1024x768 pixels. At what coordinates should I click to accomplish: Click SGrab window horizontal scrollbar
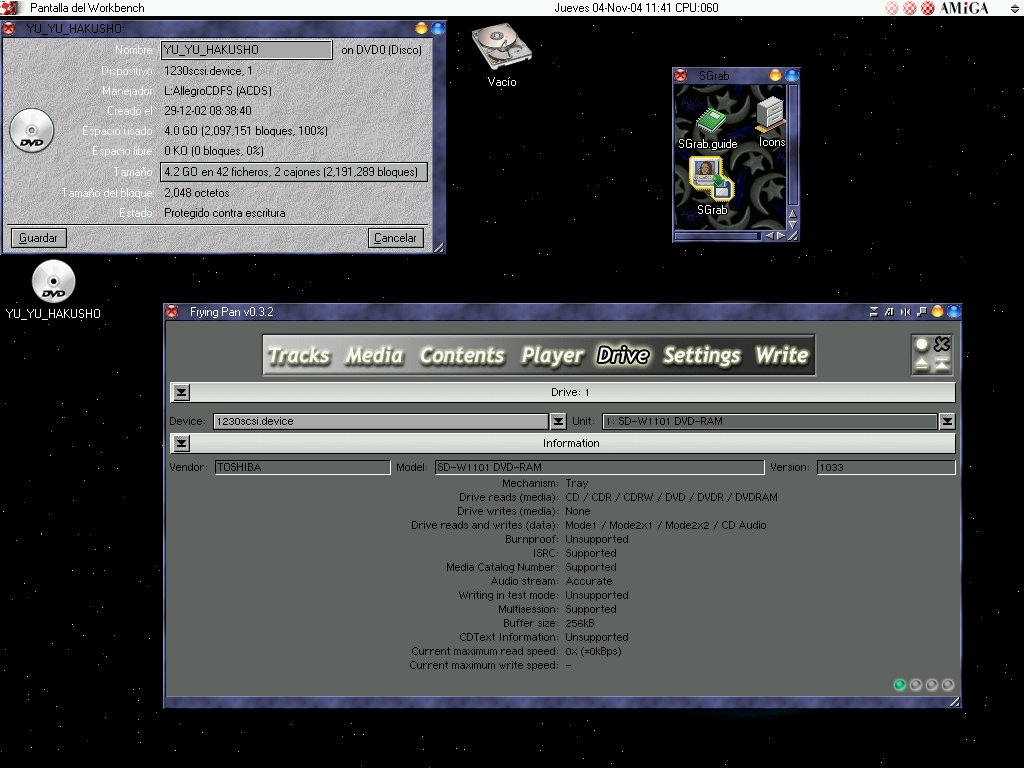(717, 236)
